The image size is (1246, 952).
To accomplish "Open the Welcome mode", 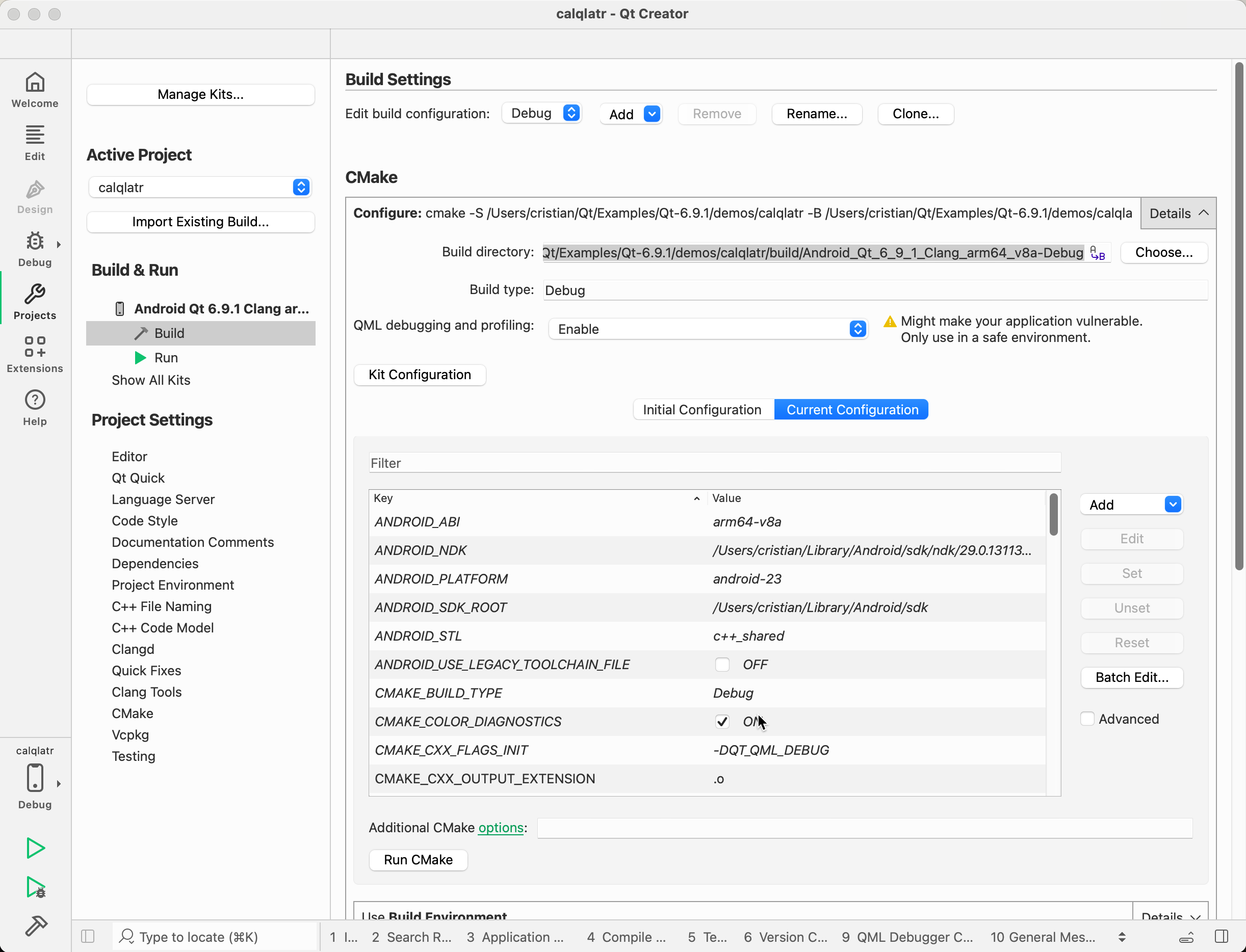I will [x=35, y=90].
